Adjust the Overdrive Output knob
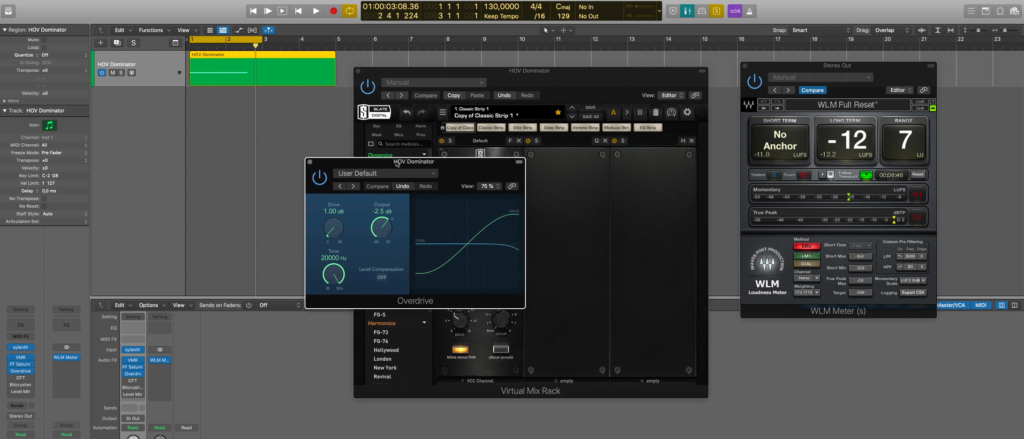Viewport: 1024px width, 439px height. pos(381,228)
